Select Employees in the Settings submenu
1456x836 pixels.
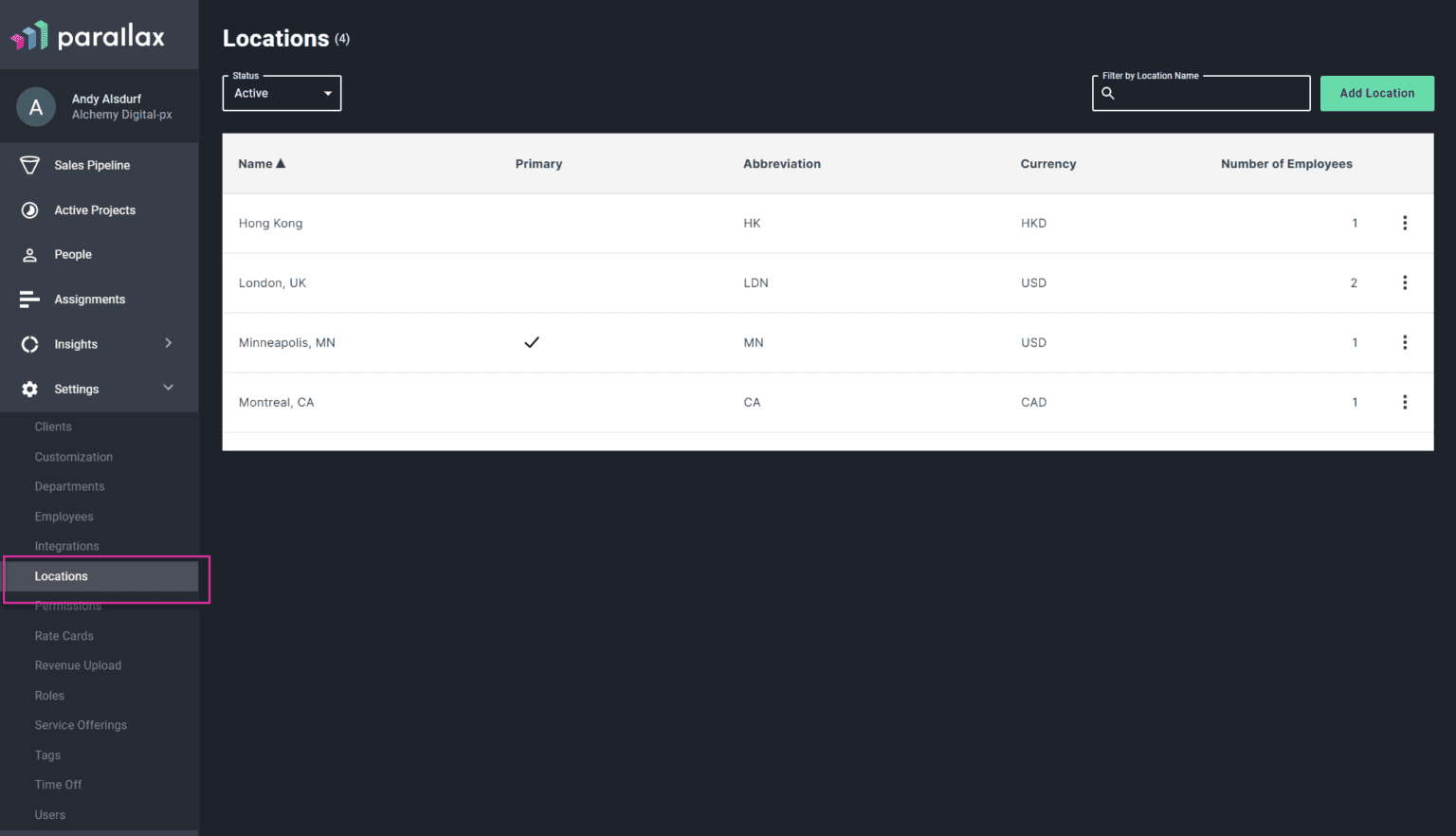pyautogui.click(x=64, y=517)
